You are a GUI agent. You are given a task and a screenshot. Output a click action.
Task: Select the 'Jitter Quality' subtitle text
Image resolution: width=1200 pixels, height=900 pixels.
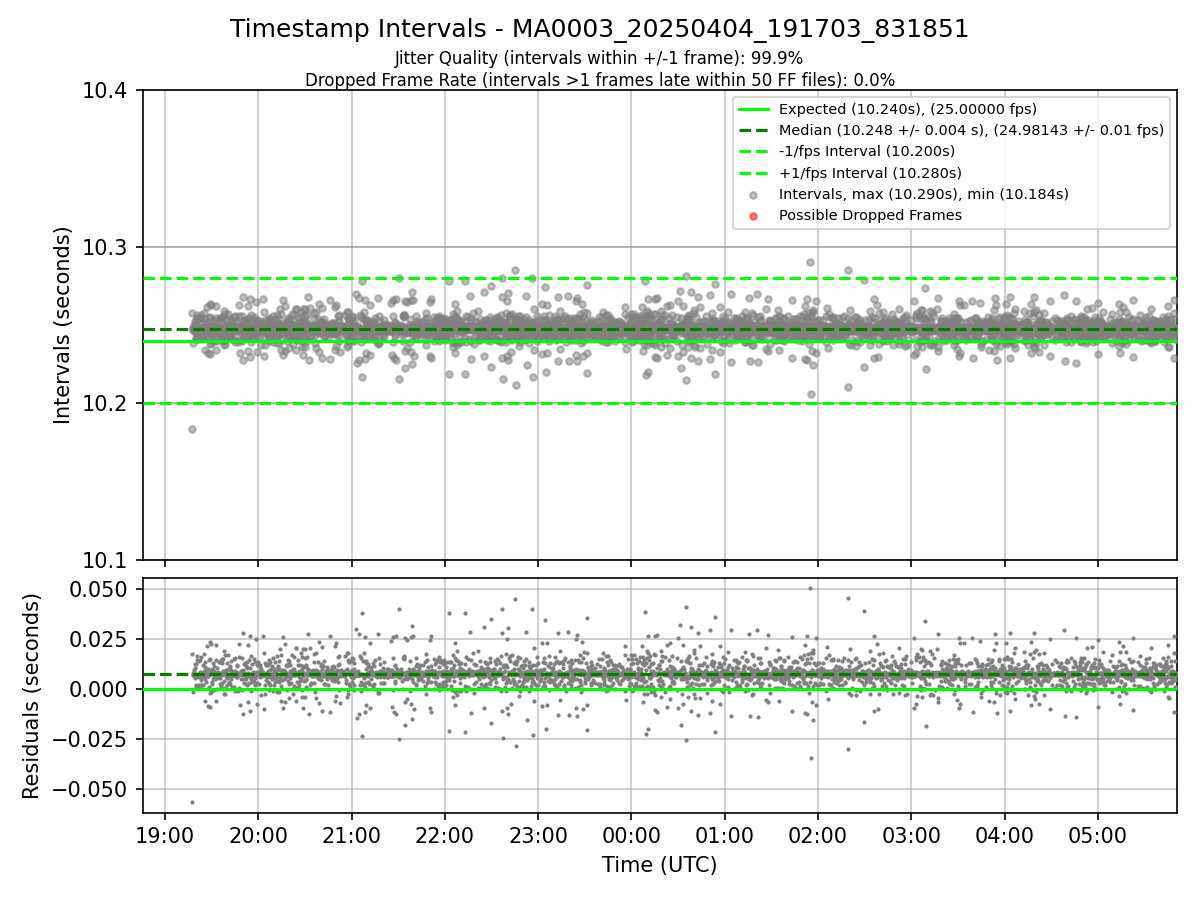coord(600,58)
